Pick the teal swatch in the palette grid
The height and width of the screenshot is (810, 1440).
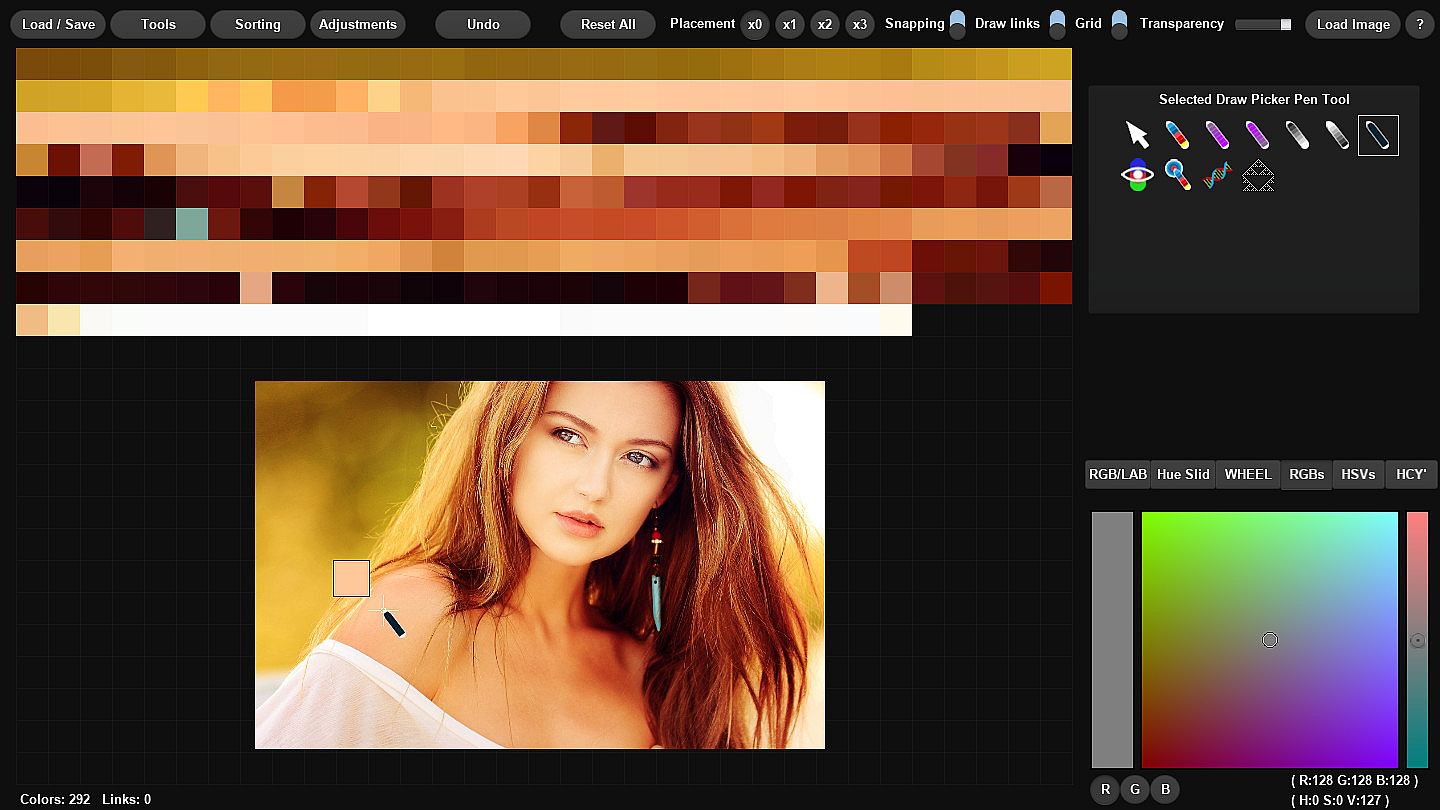[191, 224]
